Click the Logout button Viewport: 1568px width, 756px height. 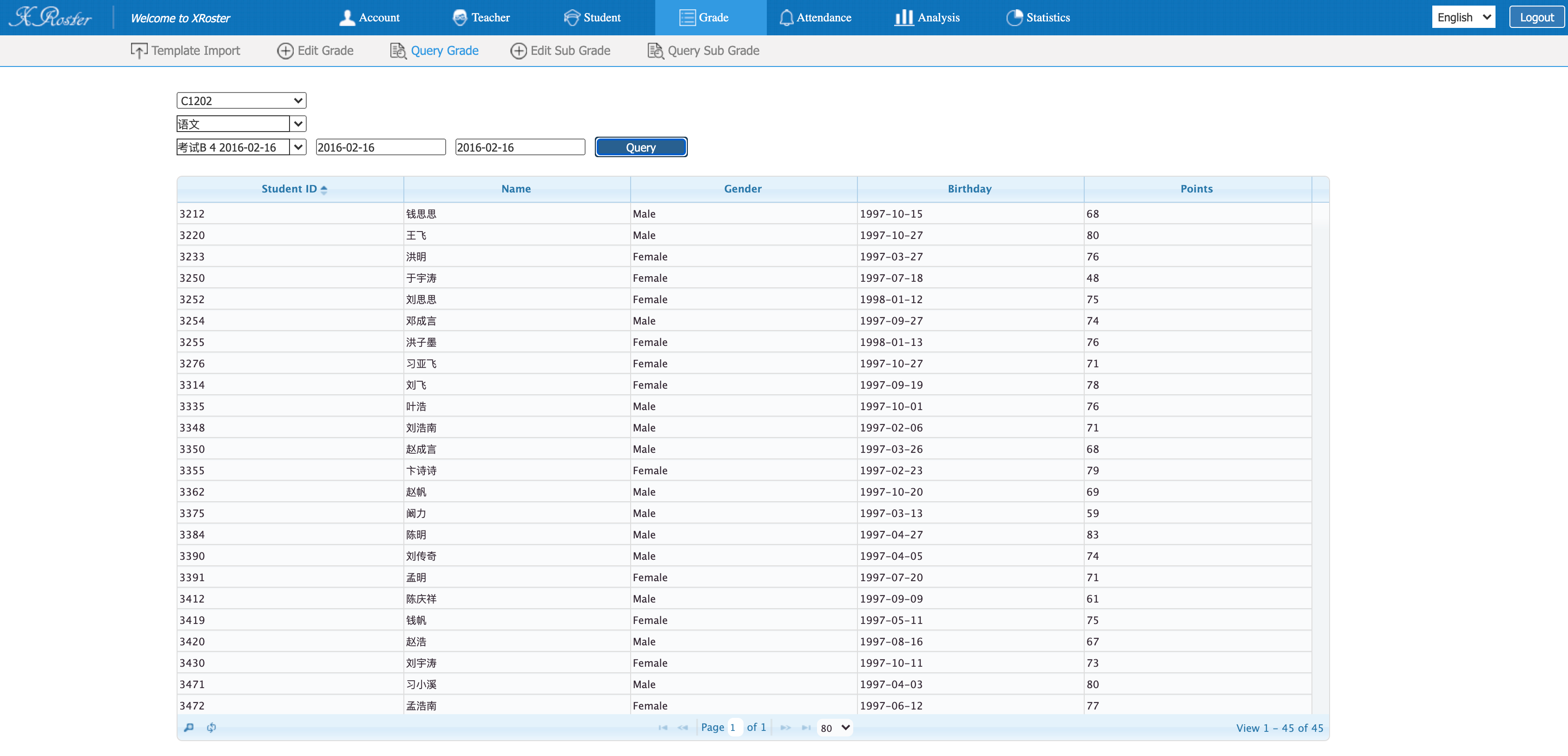tap(1536, 17)
